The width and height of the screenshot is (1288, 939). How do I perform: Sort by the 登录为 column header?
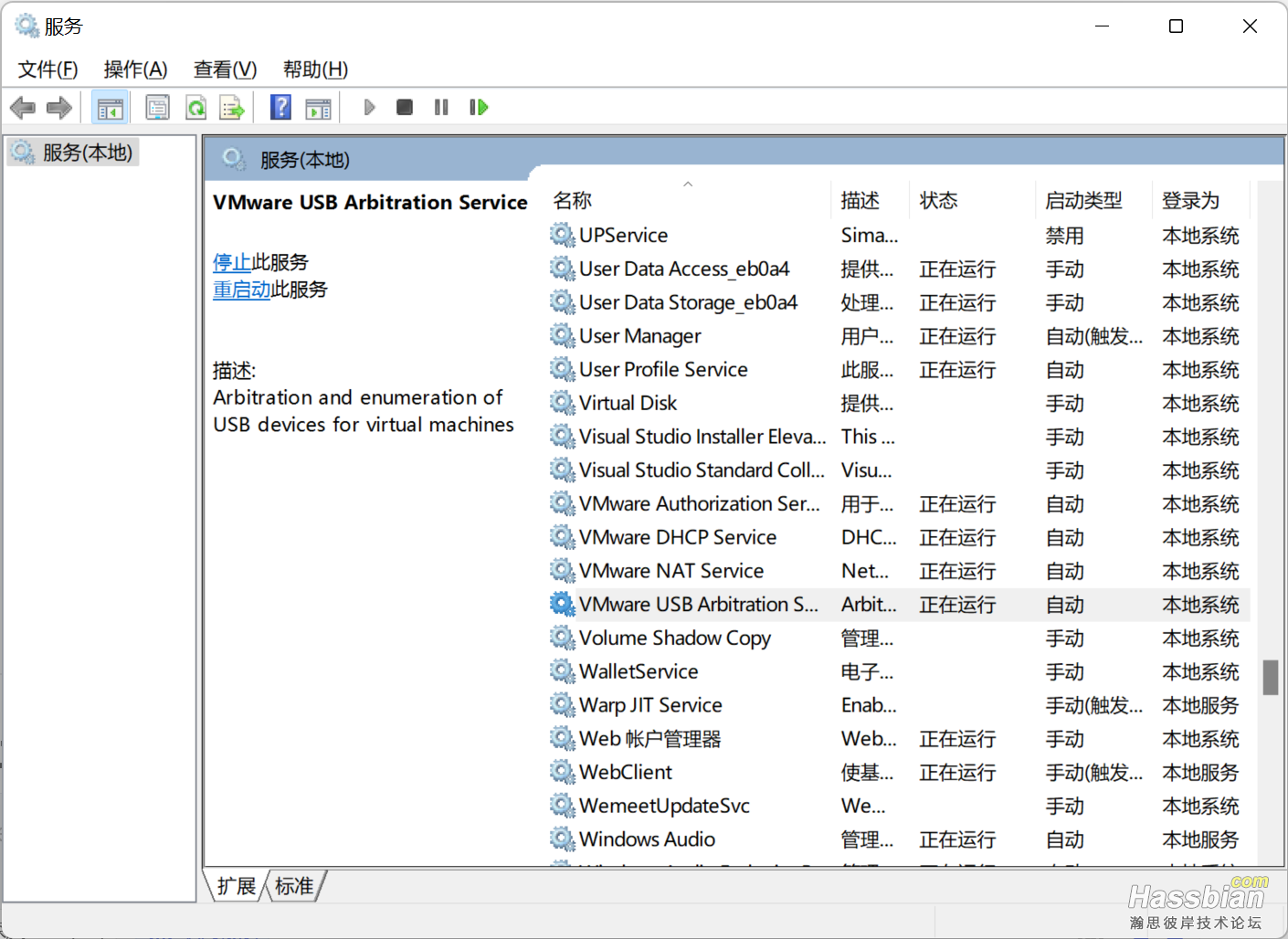point(1202,200)
